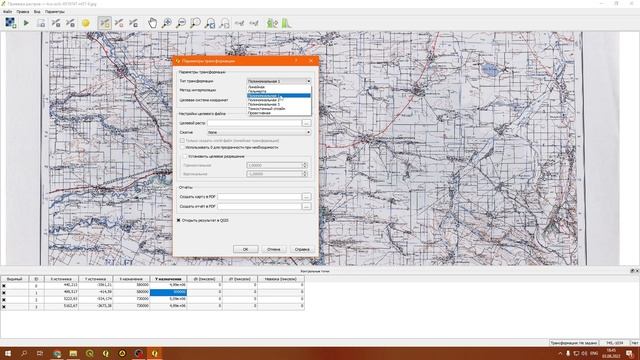The height and width of the screenshot is (360, 640).
Task: Click Cancel in transformation settings dialog
Action: [273, 249]
